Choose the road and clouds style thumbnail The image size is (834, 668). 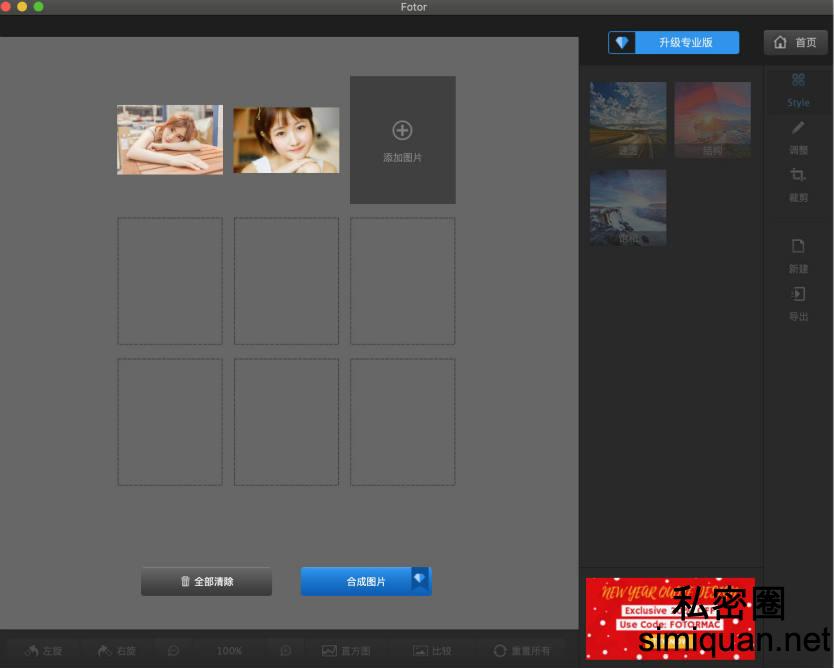point(628,120)
